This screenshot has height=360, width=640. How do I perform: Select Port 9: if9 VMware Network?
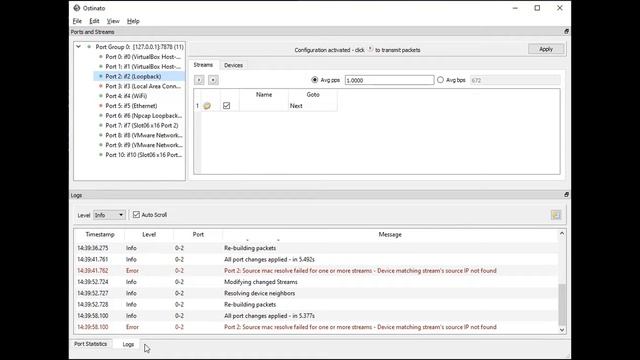(x=144, y=145)
